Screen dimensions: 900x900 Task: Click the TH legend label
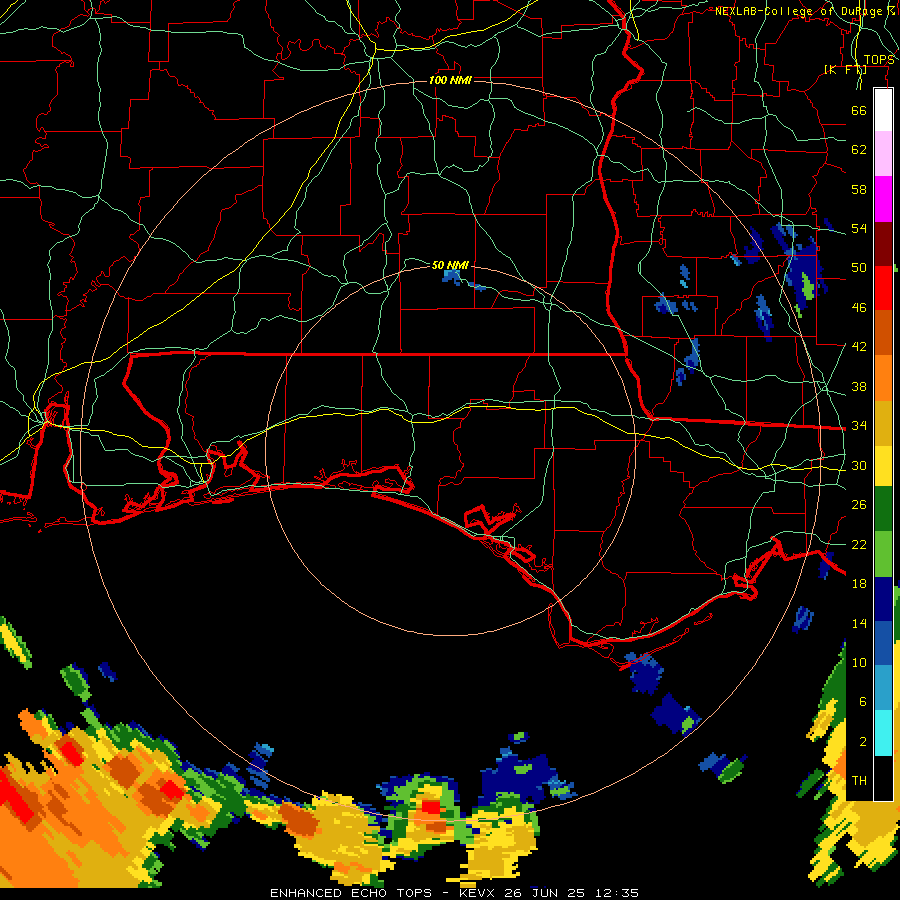(859, 781)
